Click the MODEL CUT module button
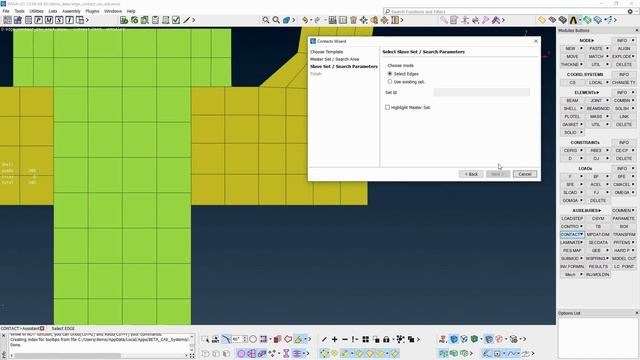 click(x=624, y=258)
